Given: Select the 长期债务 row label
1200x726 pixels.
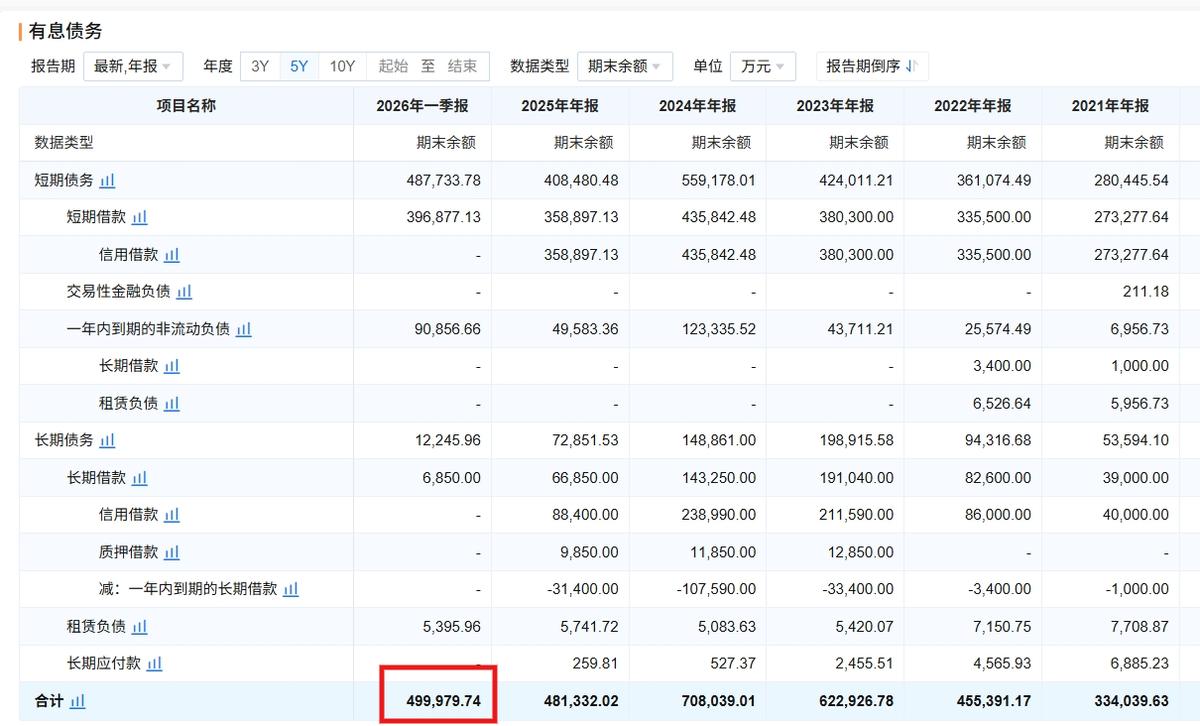Looking at the screenshot, I should (x=64, y=440).
